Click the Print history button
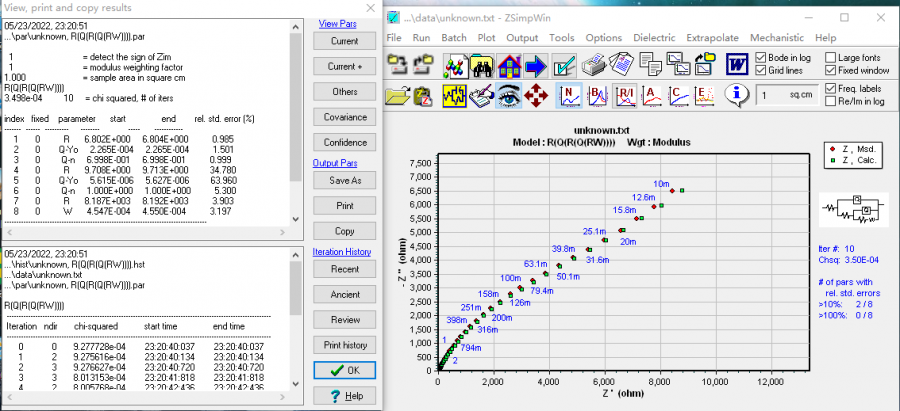900x411 pixels. pyautogui.click(x=344, y=345)
